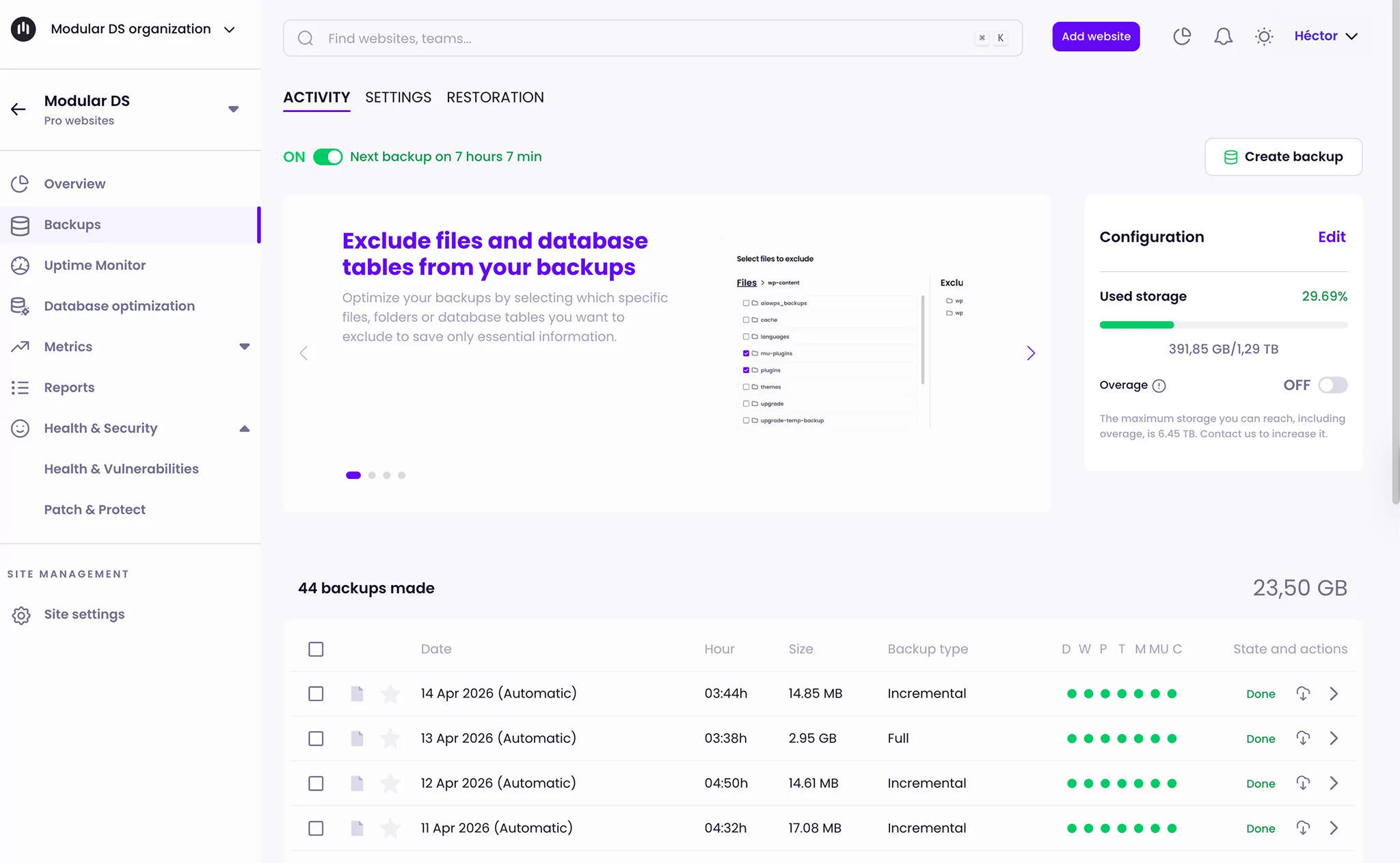Click the Reports list icon
The width and height of the screenshot is (1400, 863).
pos(21,387)
